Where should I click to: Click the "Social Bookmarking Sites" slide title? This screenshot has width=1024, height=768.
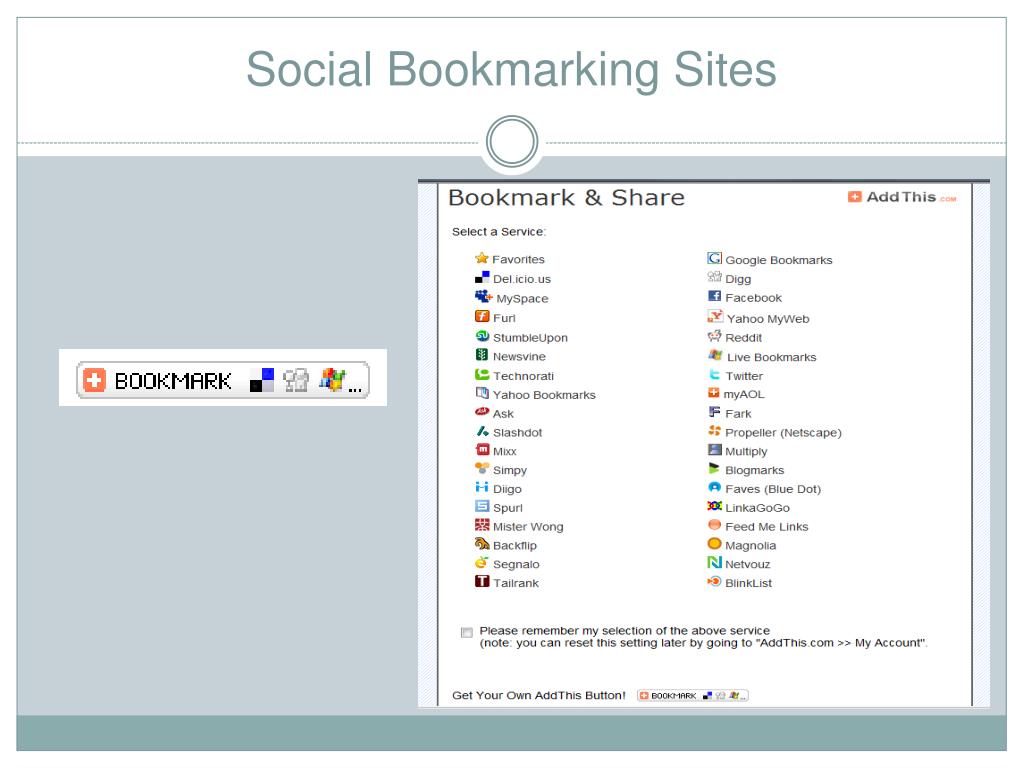(511, 71)
